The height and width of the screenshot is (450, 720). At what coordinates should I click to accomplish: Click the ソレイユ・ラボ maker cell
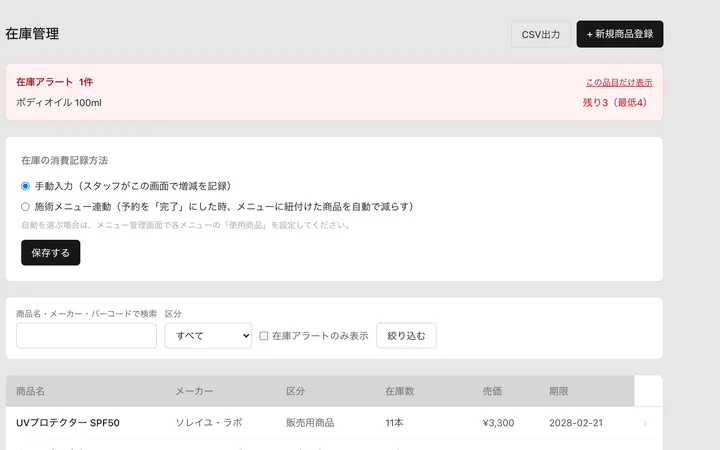pyautogui.click(x=208, y=423)
